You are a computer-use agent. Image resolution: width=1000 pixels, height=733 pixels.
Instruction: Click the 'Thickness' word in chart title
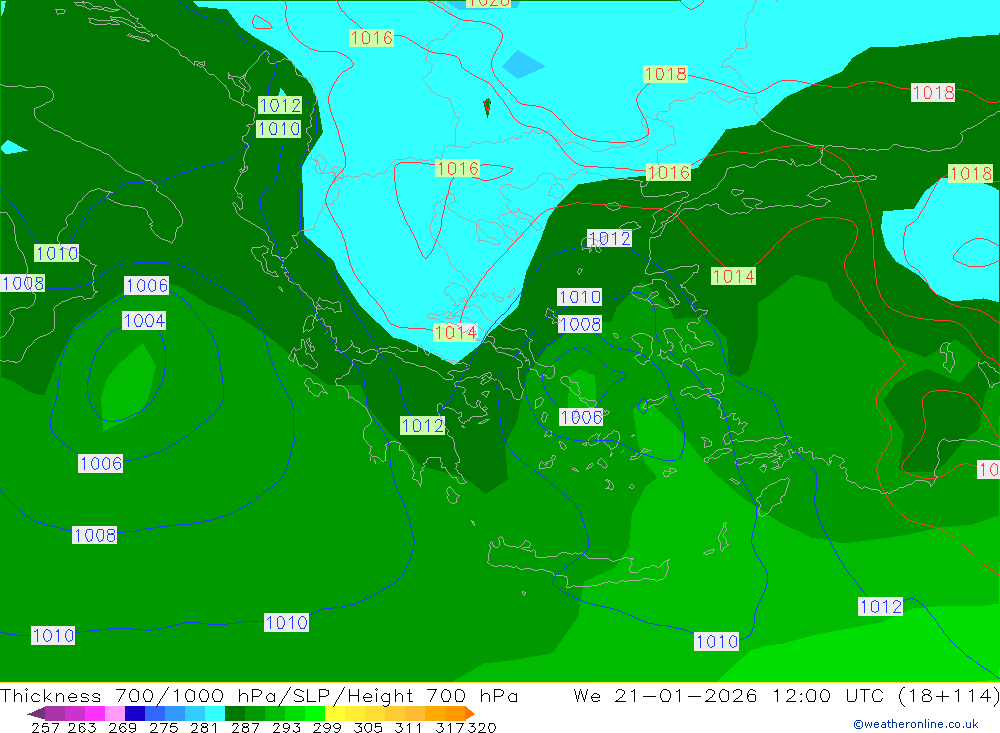(51, 695)
